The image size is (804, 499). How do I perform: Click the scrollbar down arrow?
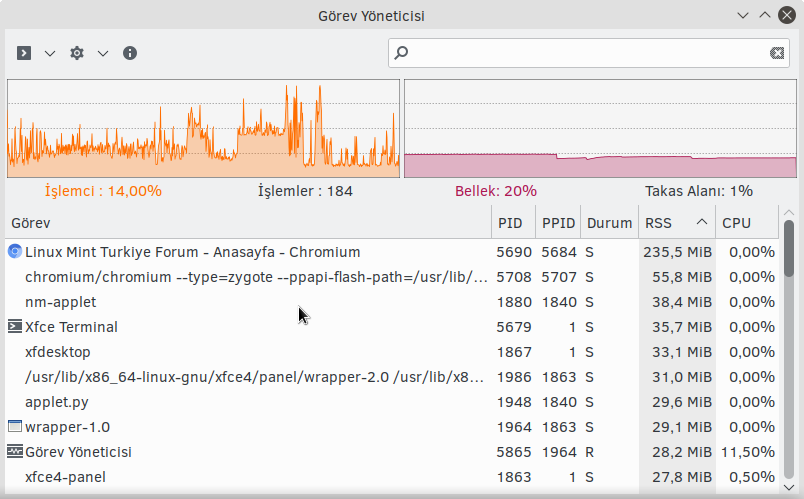[x=789, y=487]
